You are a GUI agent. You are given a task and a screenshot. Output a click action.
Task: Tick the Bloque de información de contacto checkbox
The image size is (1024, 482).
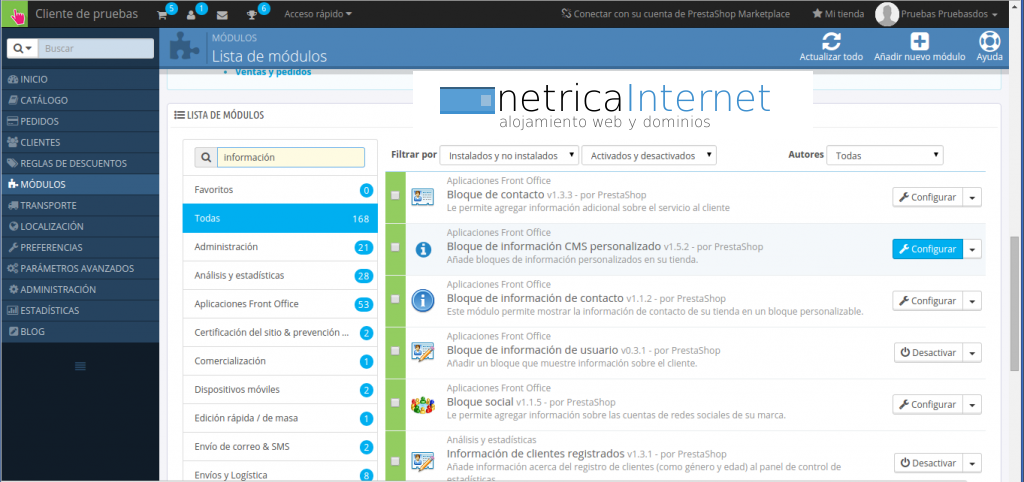coord(395,298)
